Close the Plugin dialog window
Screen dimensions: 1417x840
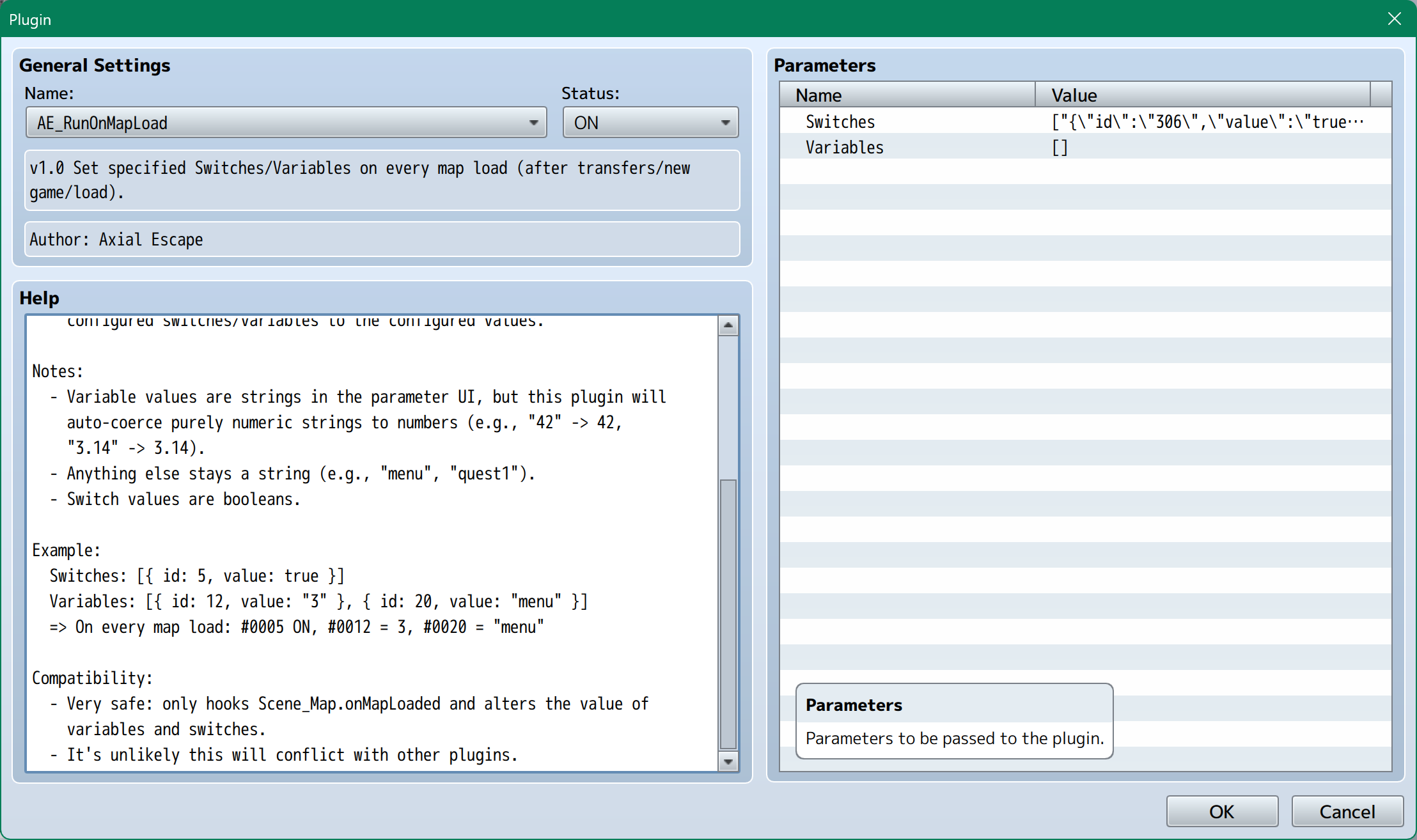pyautogui.click(x=1395, y=19)
